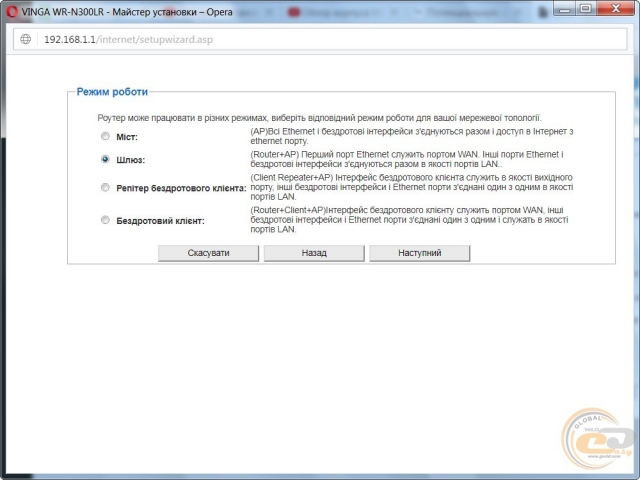The height and width of the screenshot is (480, 640).
Task: Click the globe site info icon
Action: pyautogui.click(x=26, y=39)
